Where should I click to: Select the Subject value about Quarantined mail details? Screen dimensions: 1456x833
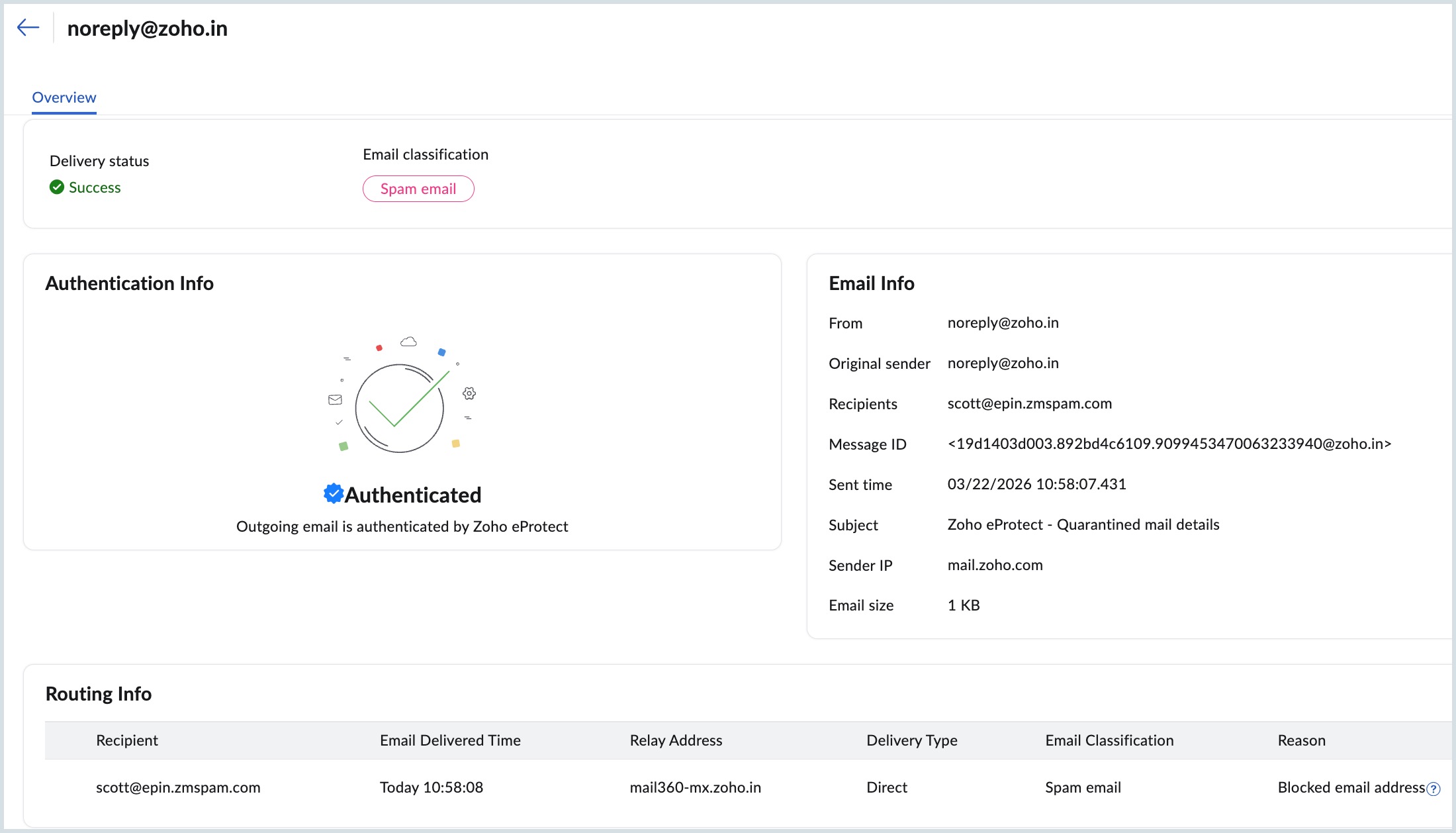click(x=1083, y=524)
